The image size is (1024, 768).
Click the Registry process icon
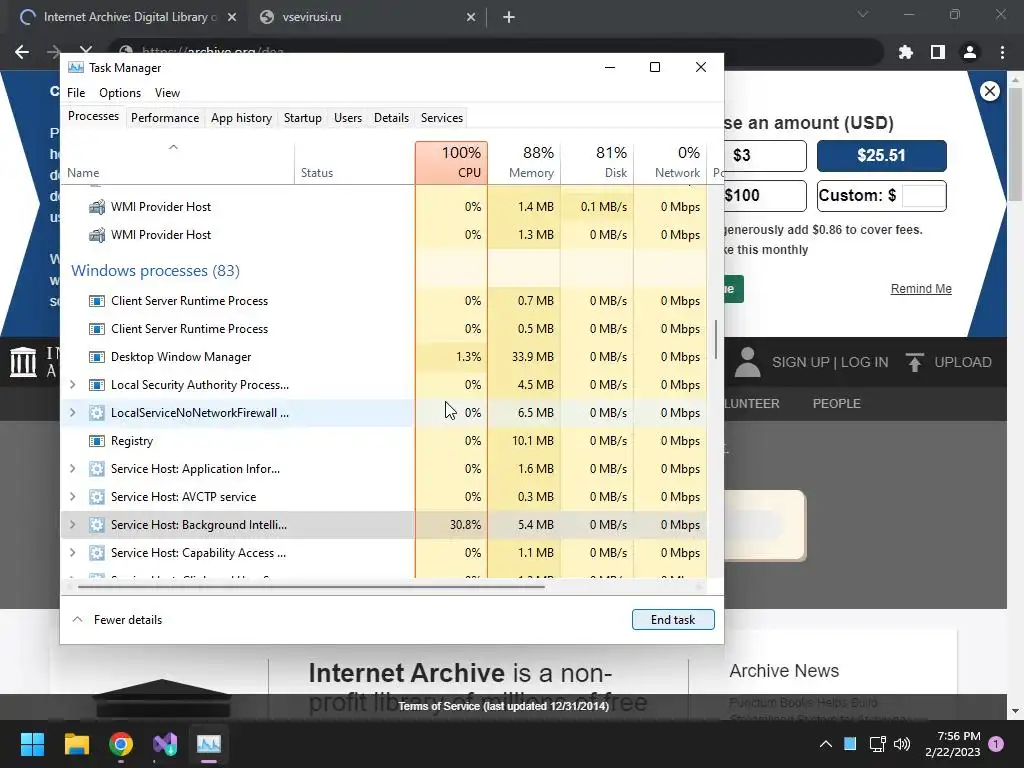coord(97,441)
